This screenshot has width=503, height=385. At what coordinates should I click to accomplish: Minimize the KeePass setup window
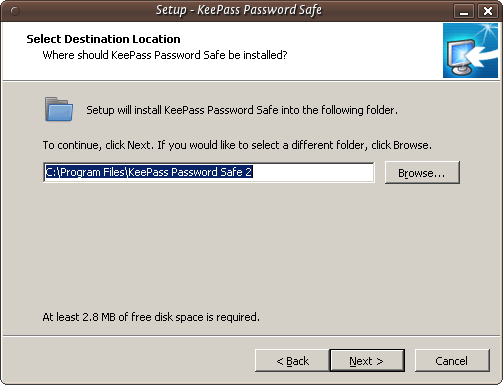(x=464, y=11)
